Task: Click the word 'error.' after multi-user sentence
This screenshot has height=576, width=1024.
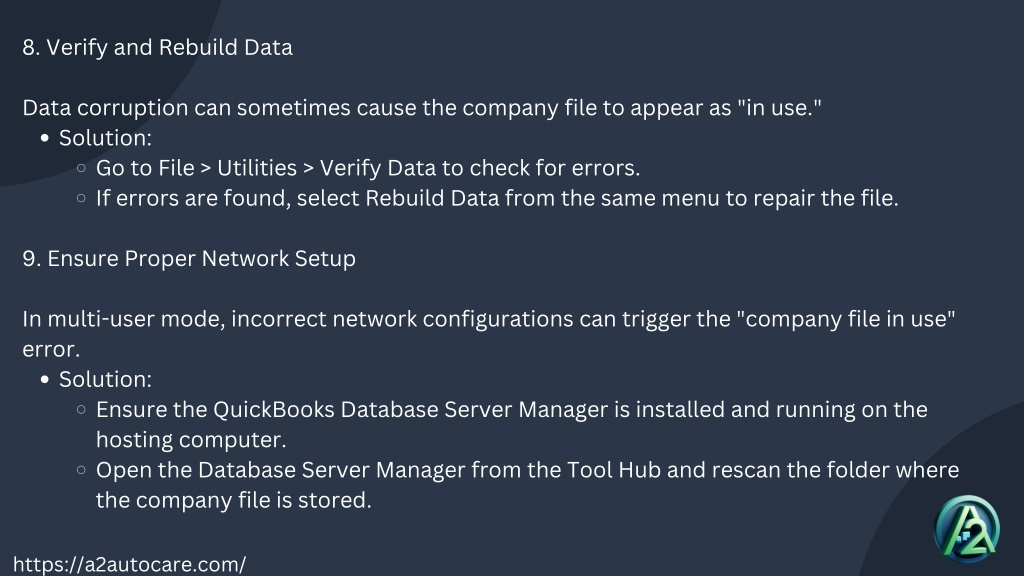Action: 51,350
